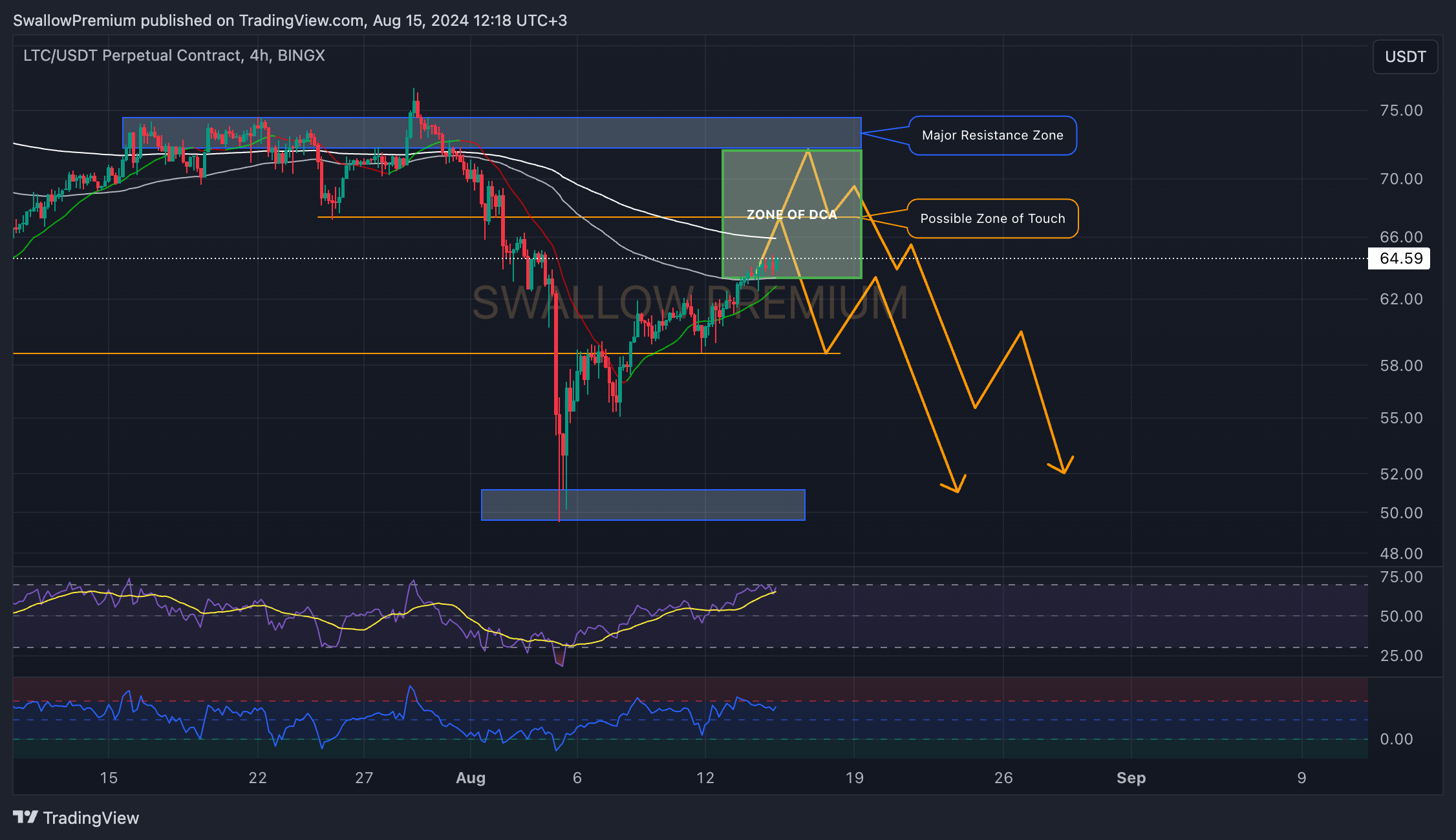Click the LTC/USDT Perpetual Contract title
This screenshot has height=840, width=1456.
(x=174, y=56)
